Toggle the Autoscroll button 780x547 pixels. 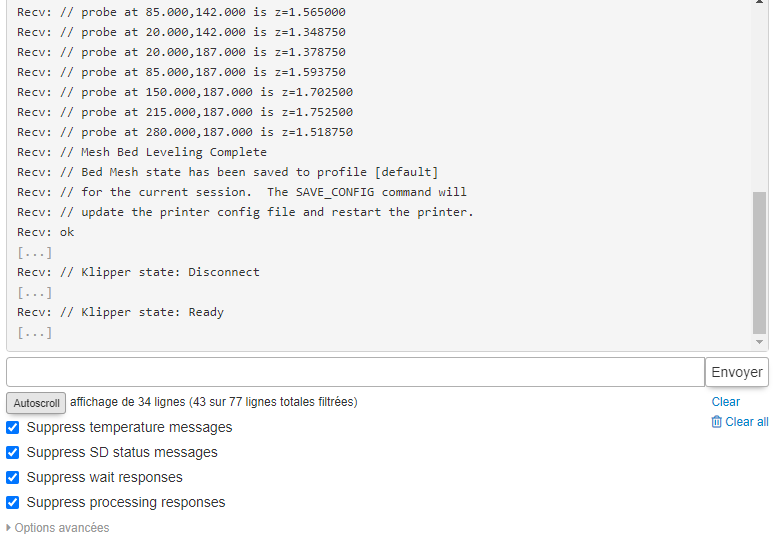(x=36, y=403)
